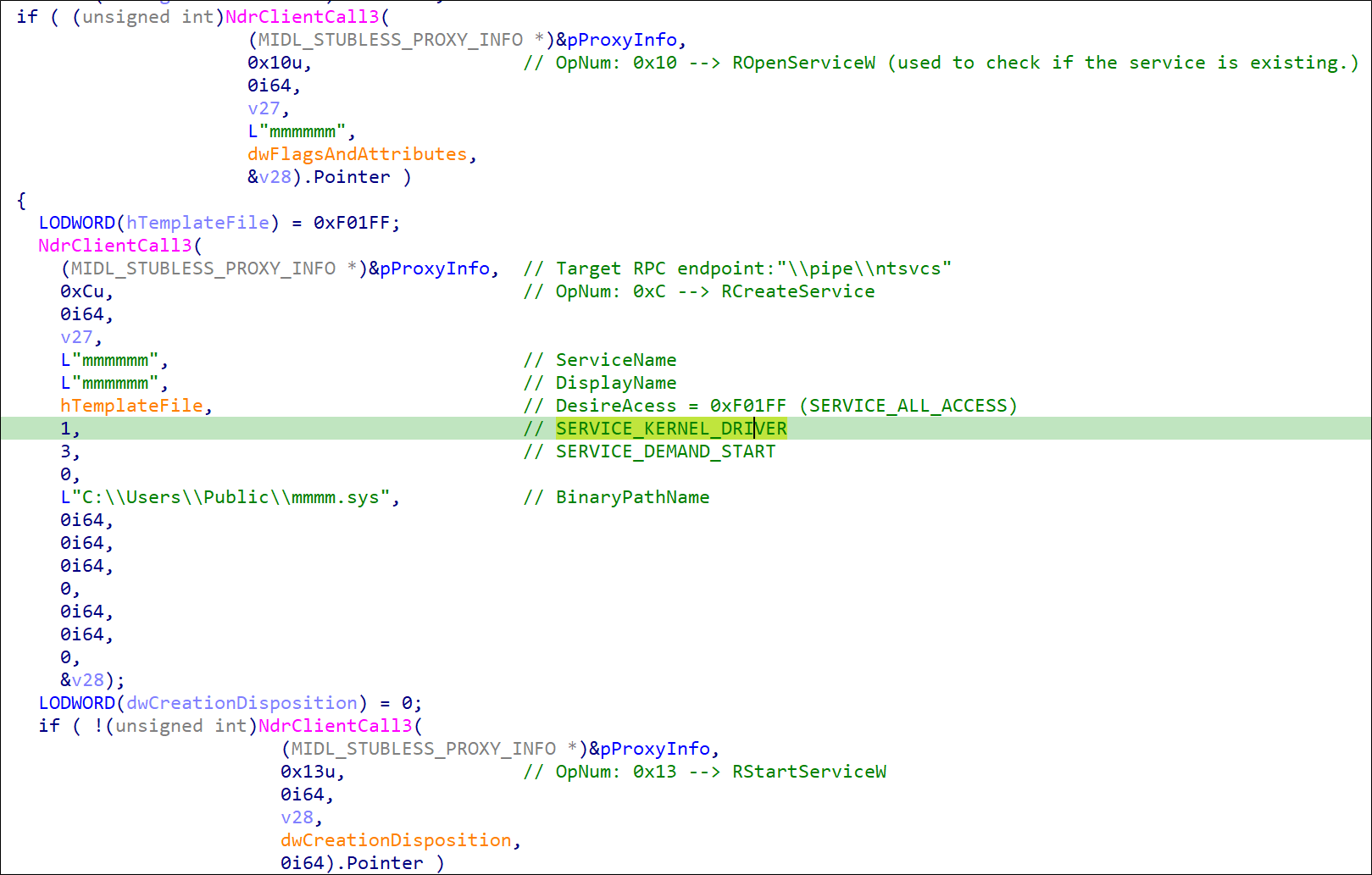The image size is (1372, 875).
Task: Select the orange dwCreationDisposition call argument
Action: pyautogui.click(x=396, y=840)
